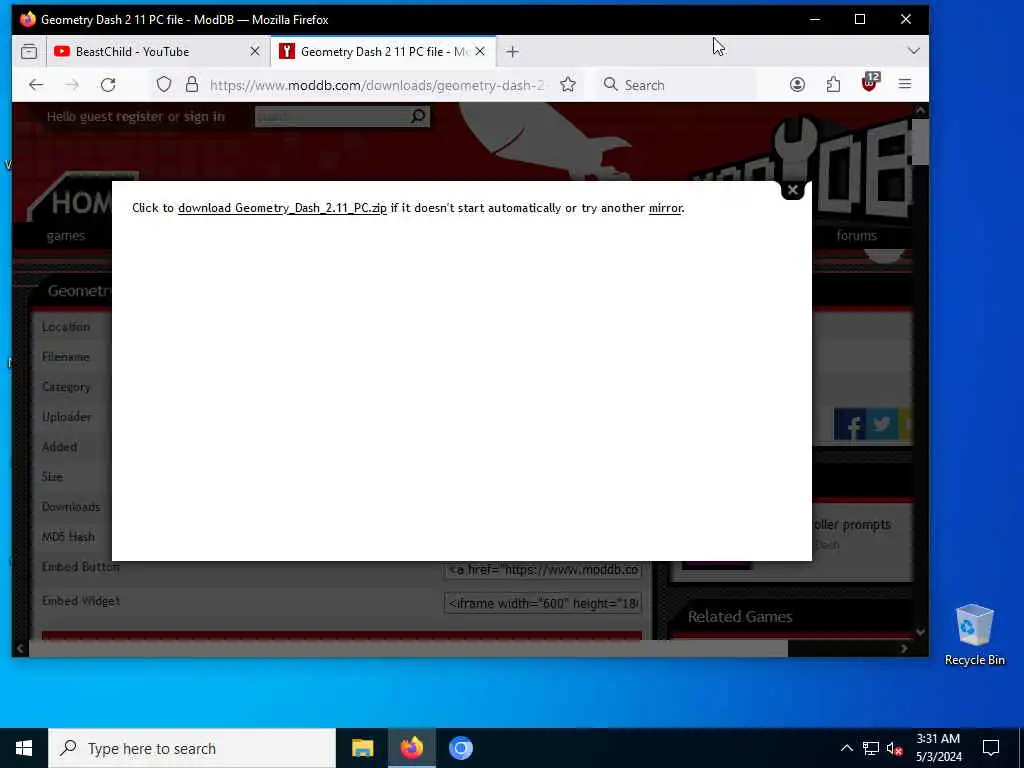
Task: Open the Windows Start menu
Action: (x=24, y=748)
